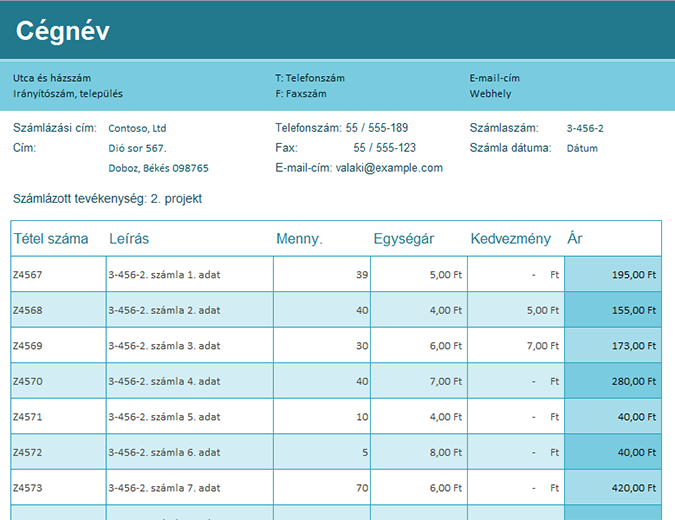This screenshot has width=675, height=520.
Task: Click the valaki@example.com email address
Action: (389, 168)
